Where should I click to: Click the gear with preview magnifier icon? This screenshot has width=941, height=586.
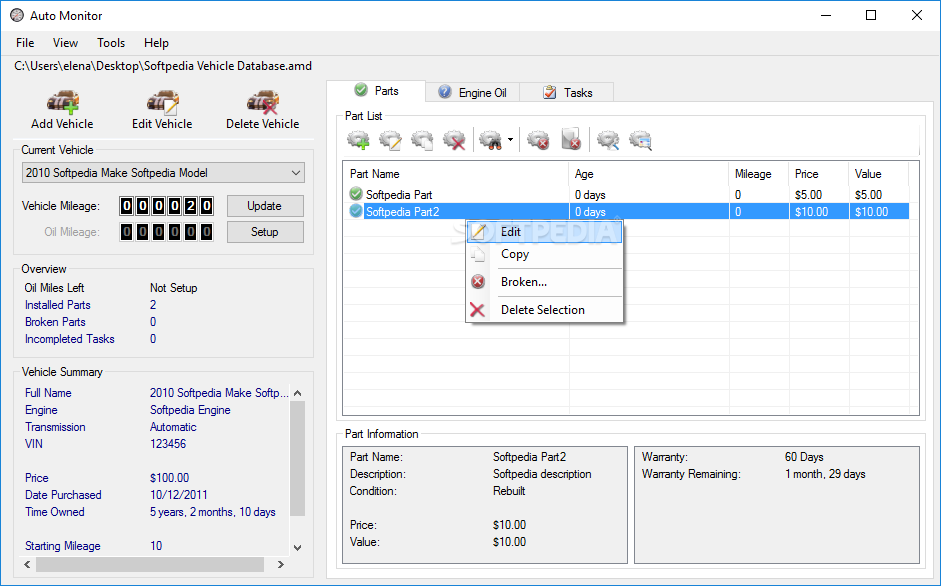click(640, 140)
